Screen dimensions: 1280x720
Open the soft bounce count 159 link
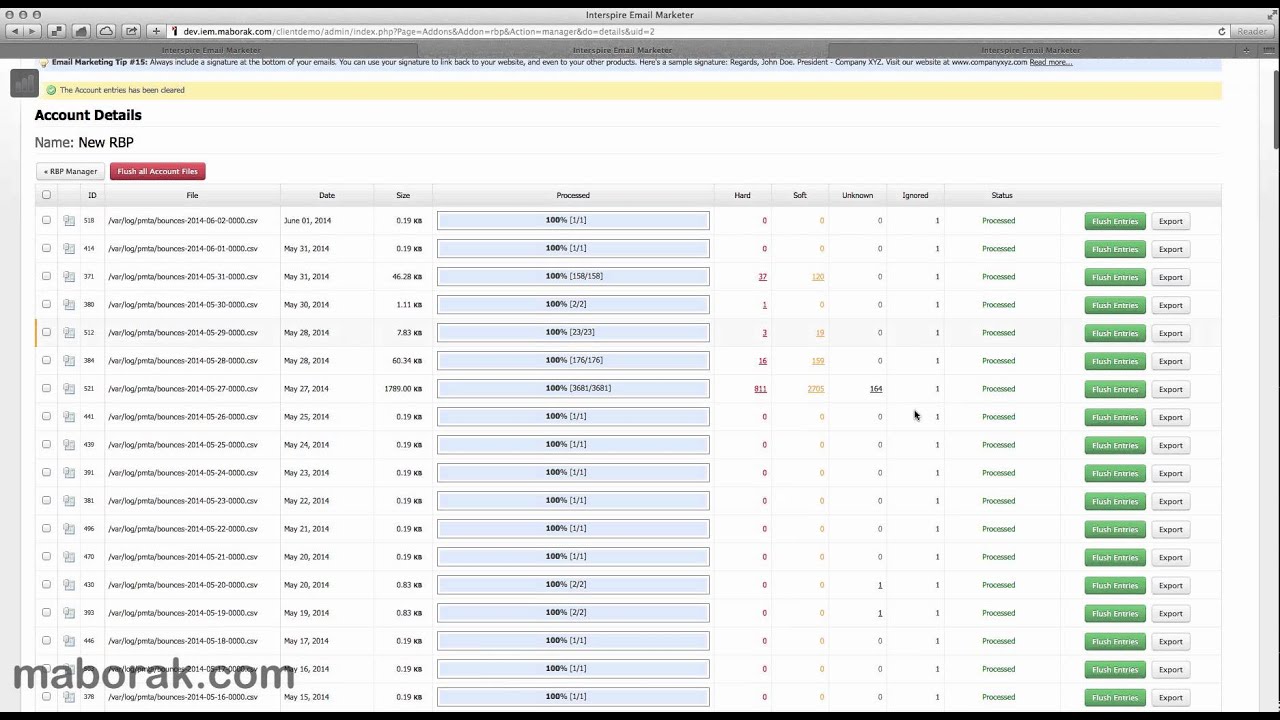[x=818, y=361]
